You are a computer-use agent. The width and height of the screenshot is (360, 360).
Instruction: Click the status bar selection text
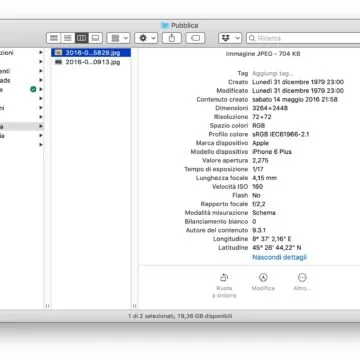[x=180, y=316]
